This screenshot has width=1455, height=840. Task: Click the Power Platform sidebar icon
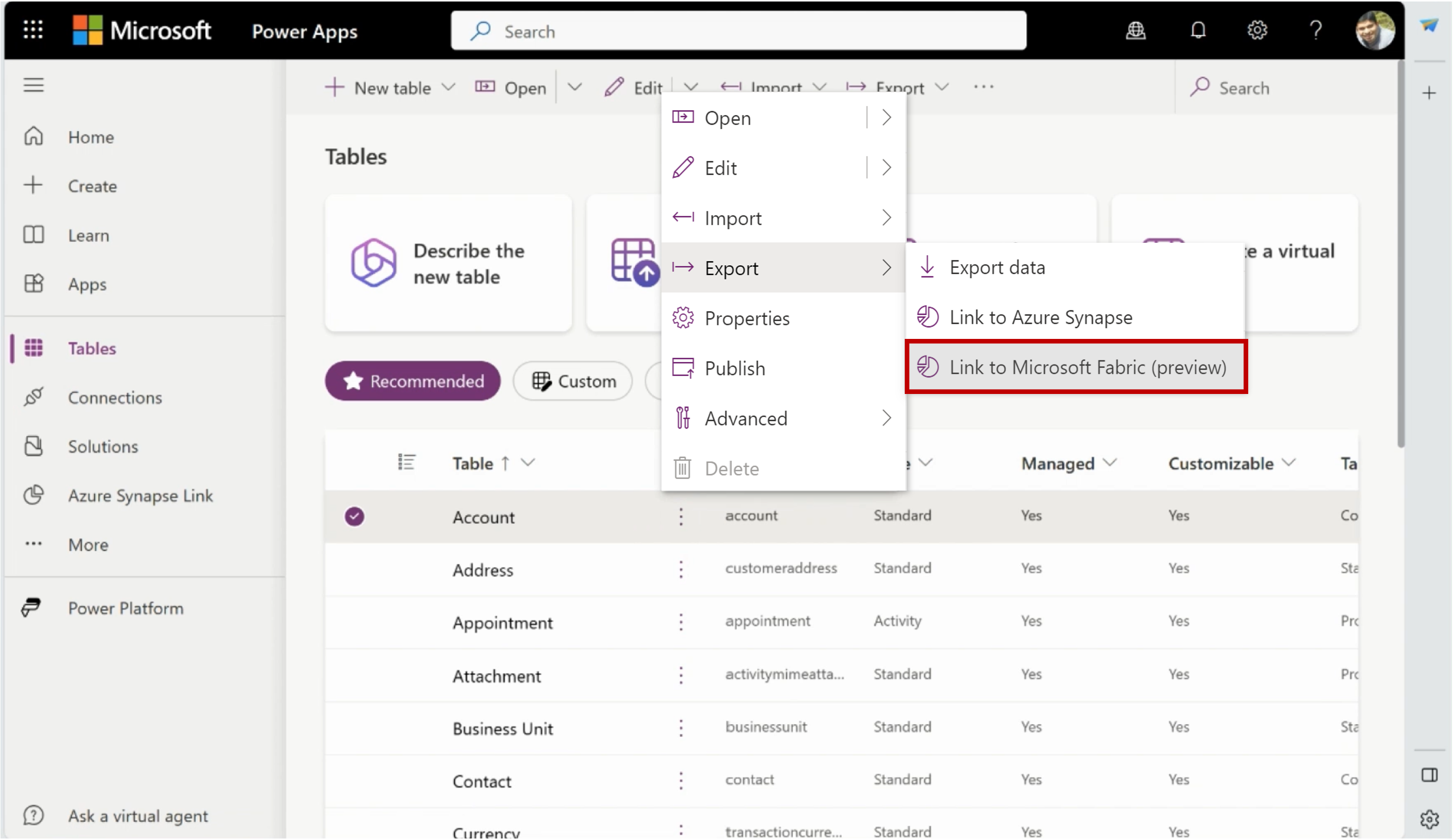click(x=33, y=607)
